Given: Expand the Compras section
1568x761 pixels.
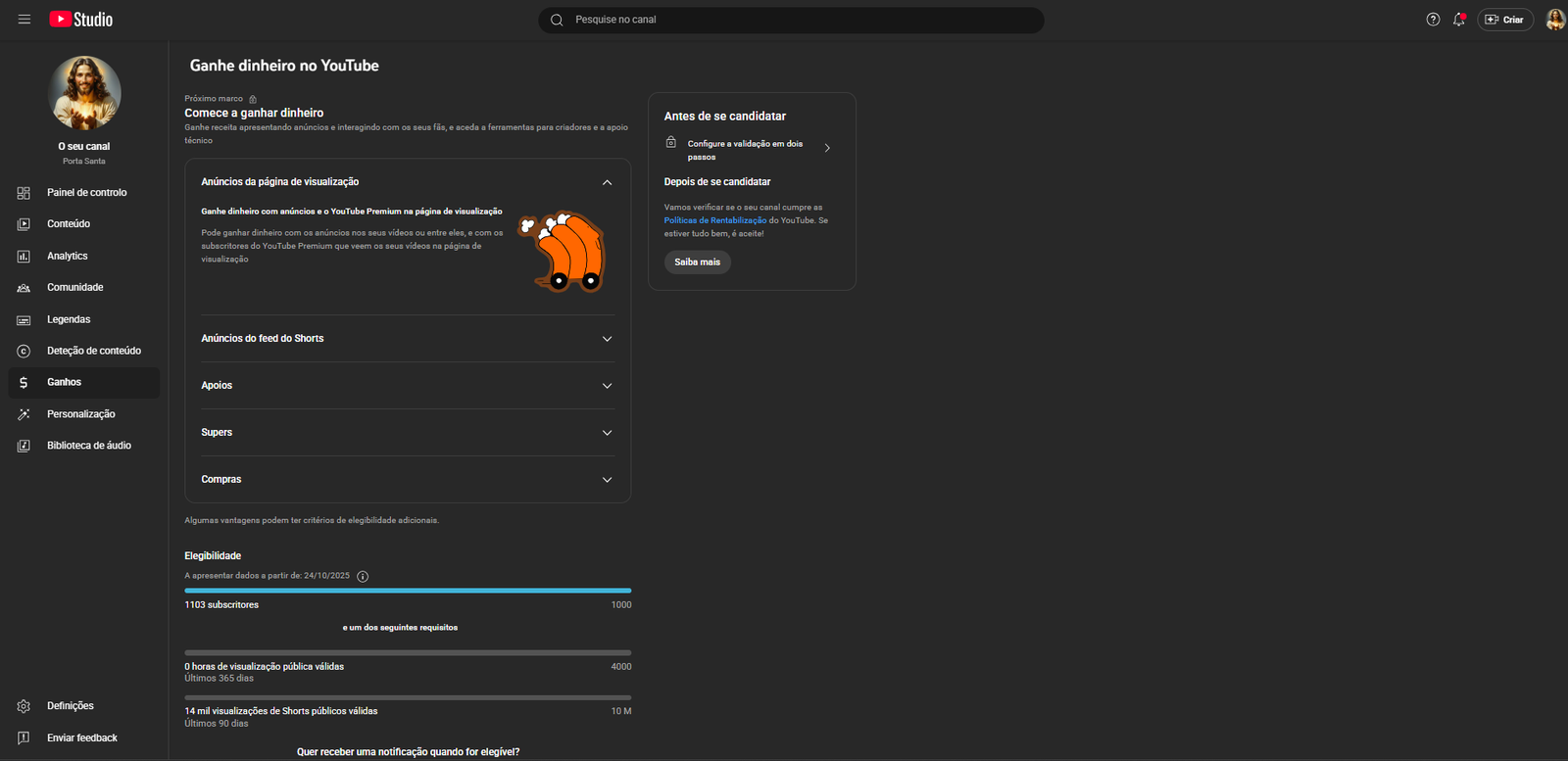Looking at the screenshot, I should click(x=607, y=480).
